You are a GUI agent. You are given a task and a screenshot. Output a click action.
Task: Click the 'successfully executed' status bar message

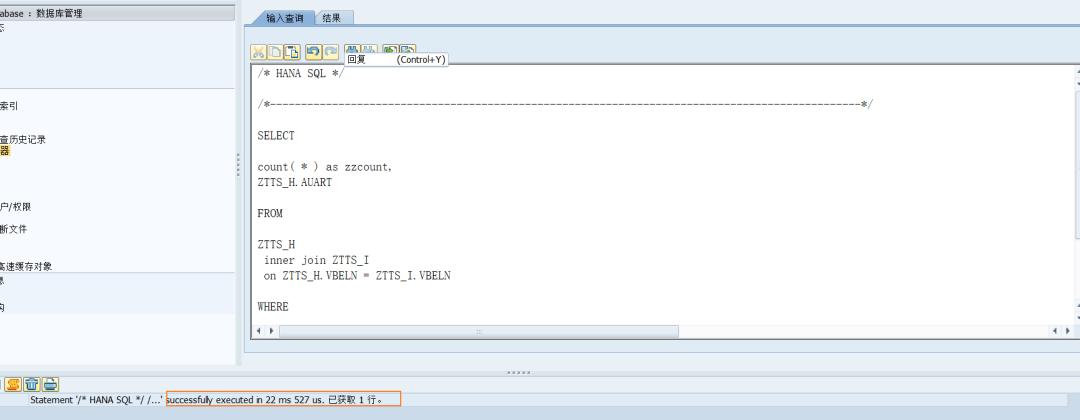click(283, 399)
